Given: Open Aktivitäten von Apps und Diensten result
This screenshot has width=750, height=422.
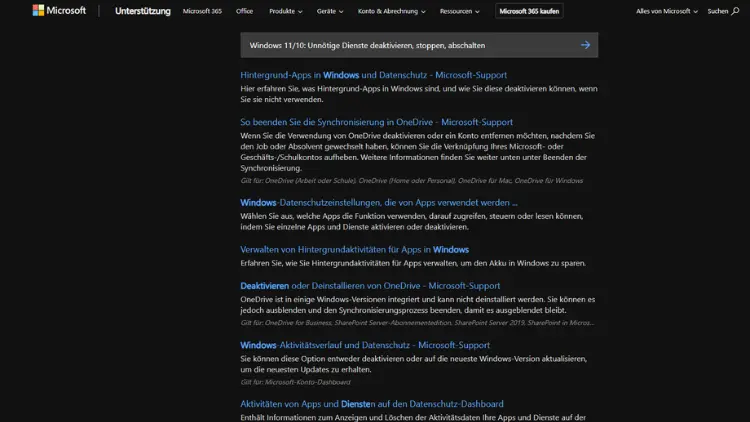Looking at the screenshot, I should coord(372,404).
